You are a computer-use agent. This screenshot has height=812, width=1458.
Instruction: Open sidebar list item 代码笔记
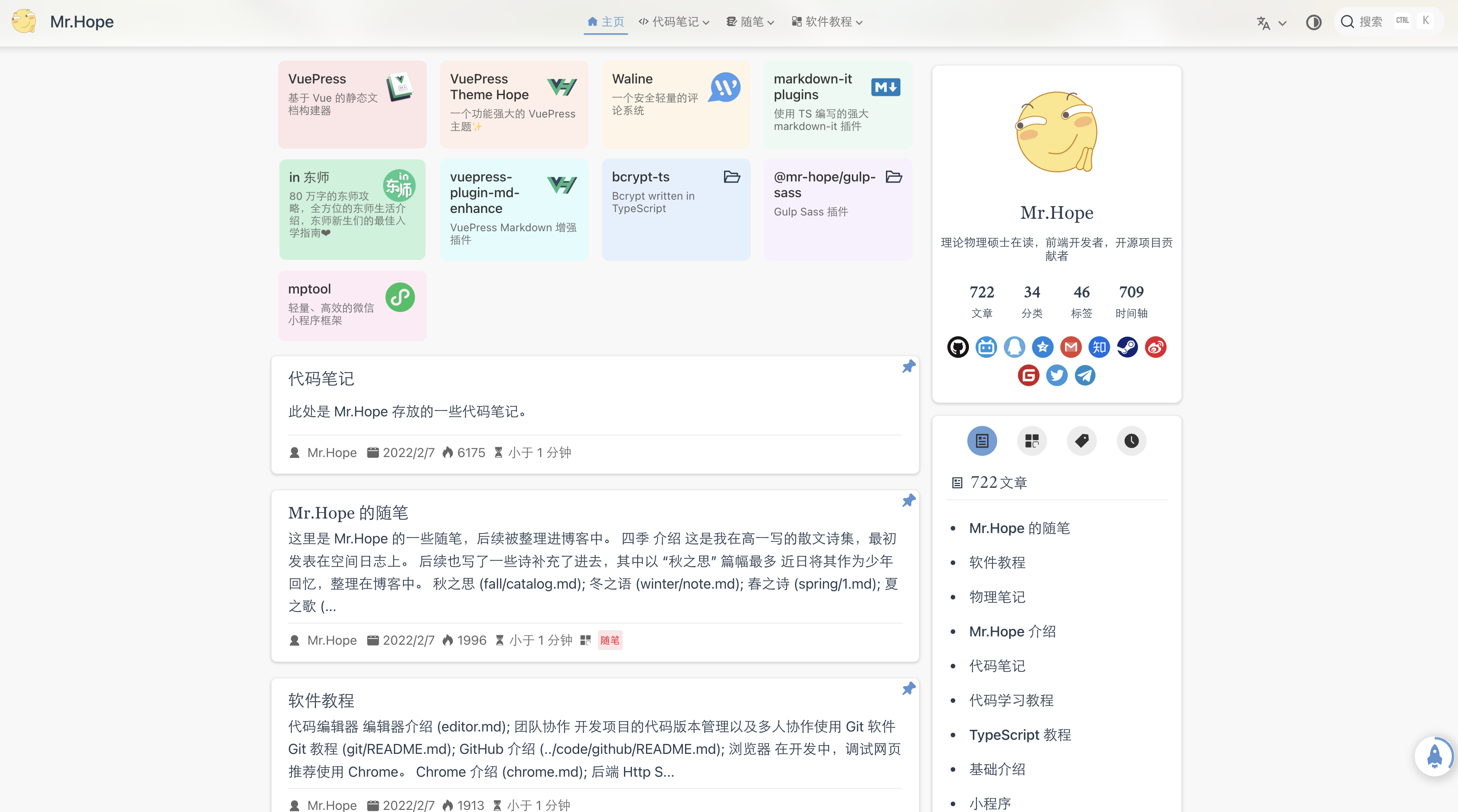tap(997, 666)
